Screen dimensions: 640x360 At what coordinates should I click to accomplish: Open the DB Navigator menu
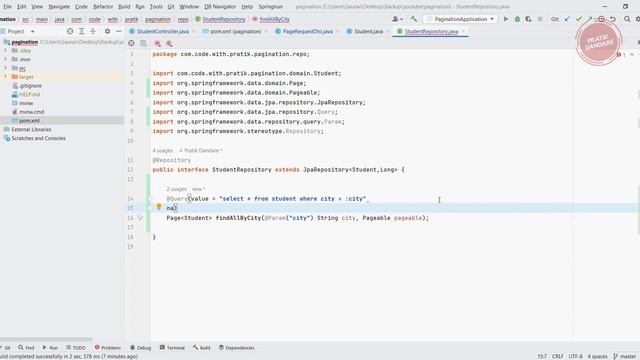(220, 7)
